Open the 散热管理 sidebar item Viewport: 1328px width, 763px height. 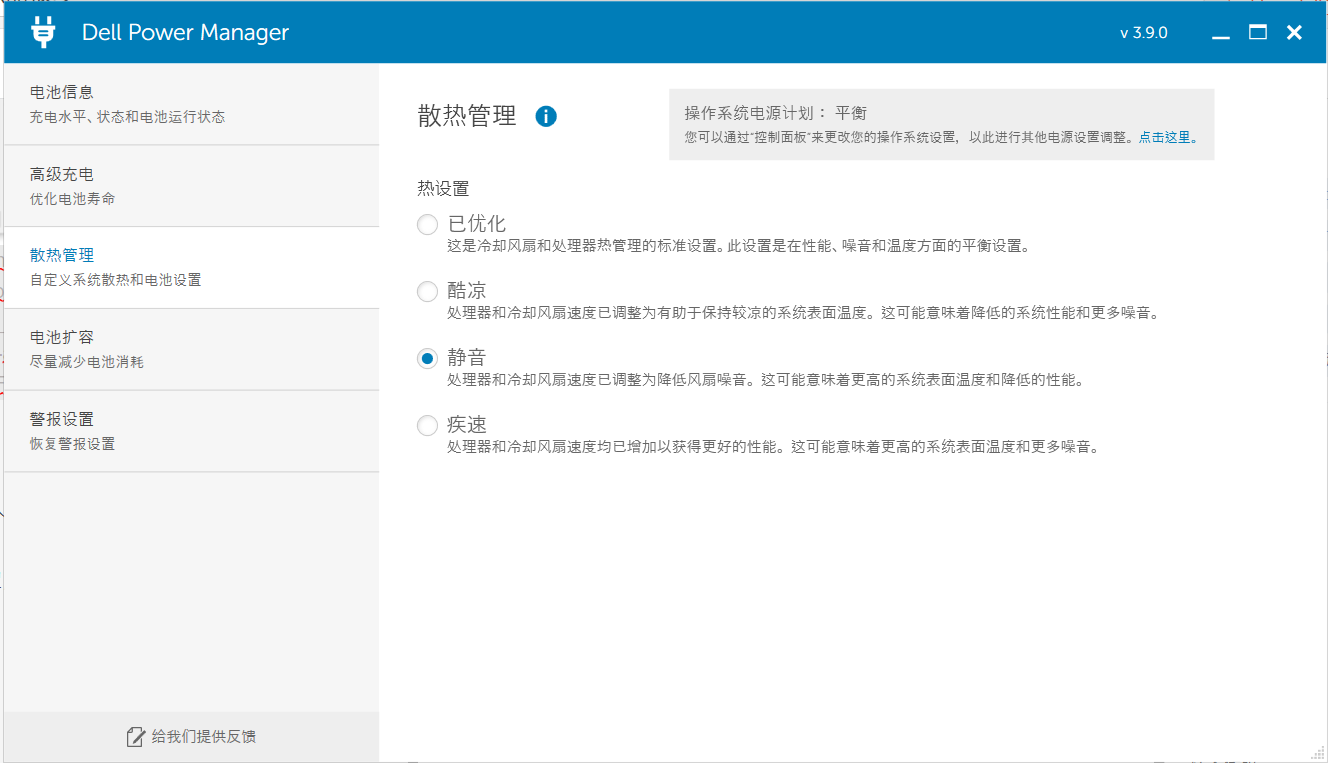192,268
